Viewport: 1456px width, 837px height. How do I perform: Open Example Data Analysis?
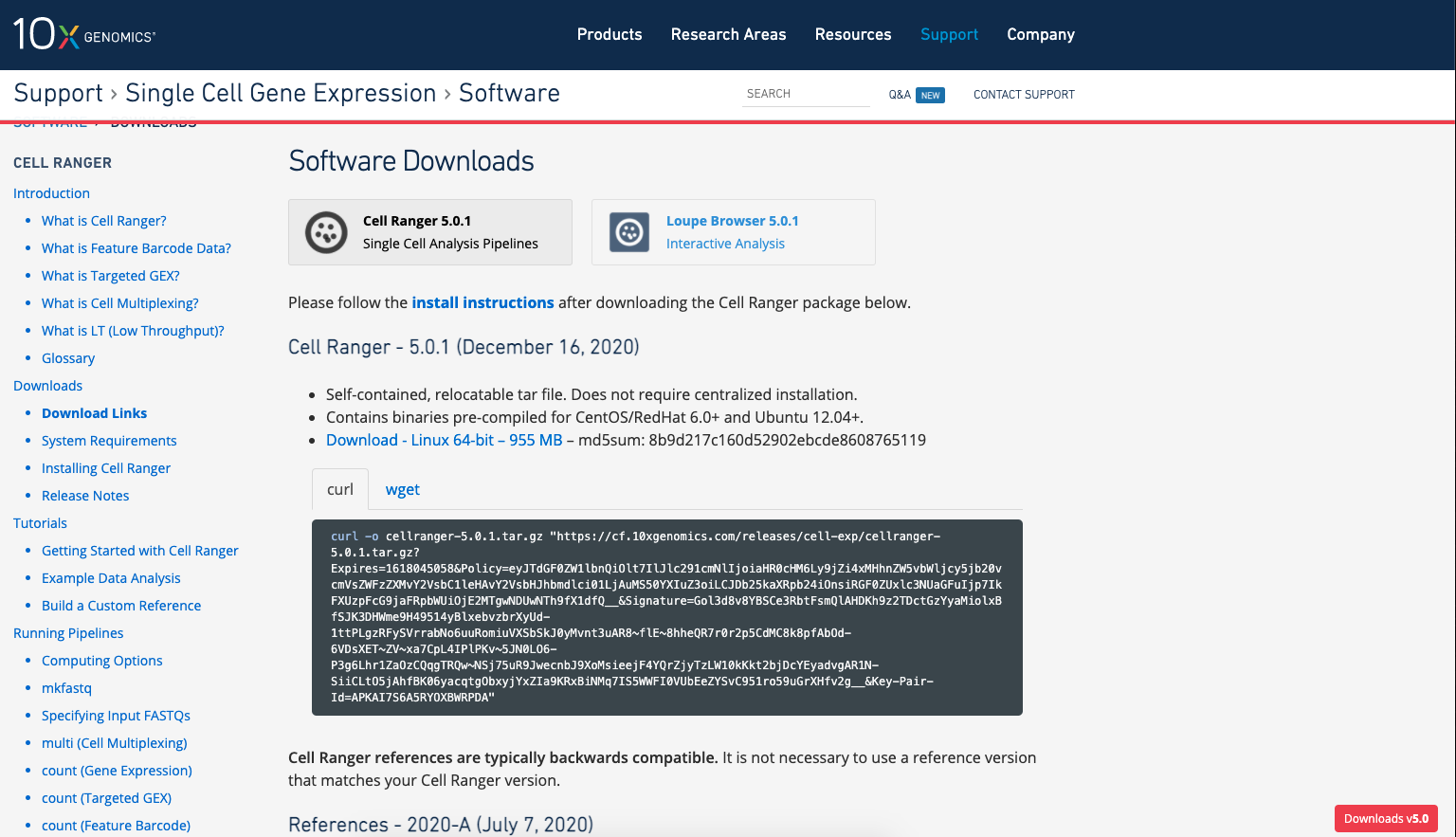click(111, 578)
